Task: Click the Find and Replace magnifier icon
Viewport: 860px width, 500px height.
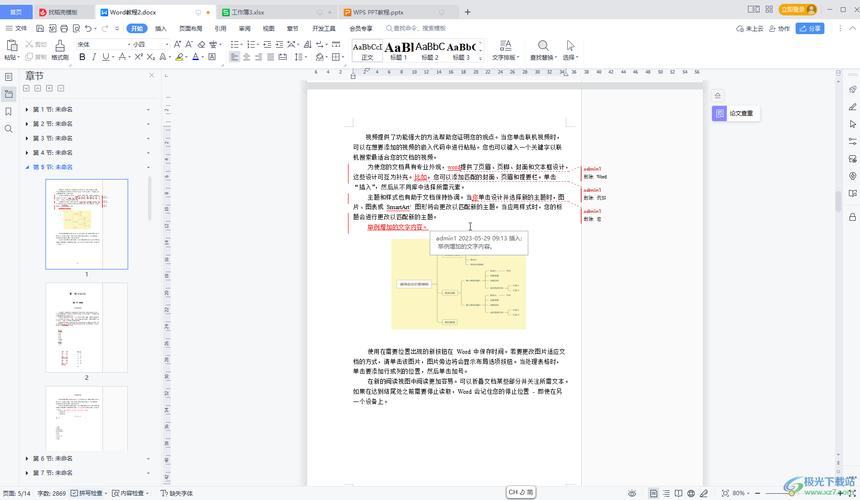Action: (543, 46)
